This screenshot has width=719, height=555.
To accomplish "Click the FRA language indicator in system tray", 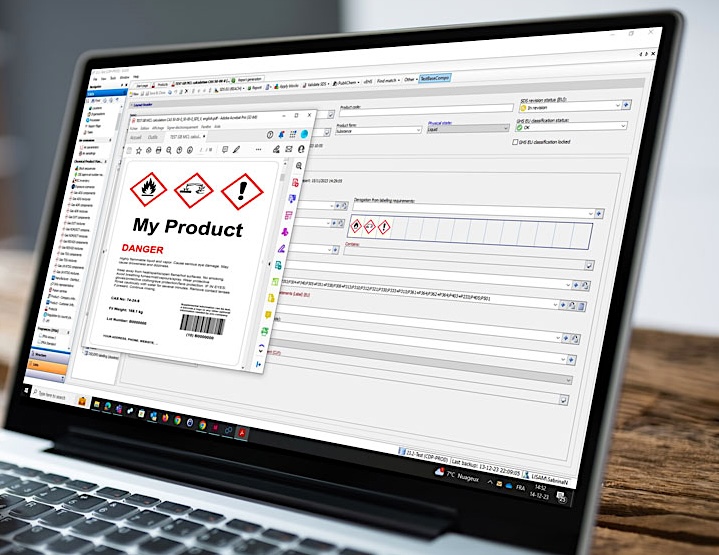I will tap(520, 487).
